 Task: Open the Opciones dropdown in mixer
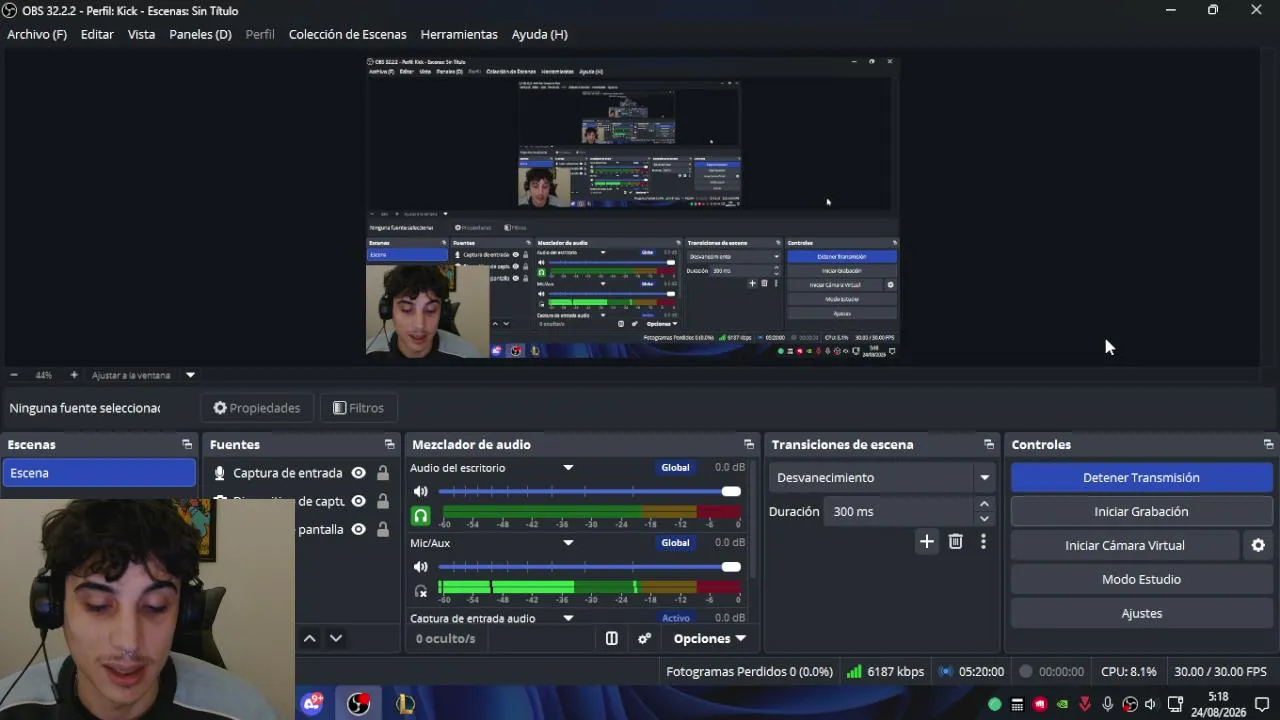tap(710, 638)
